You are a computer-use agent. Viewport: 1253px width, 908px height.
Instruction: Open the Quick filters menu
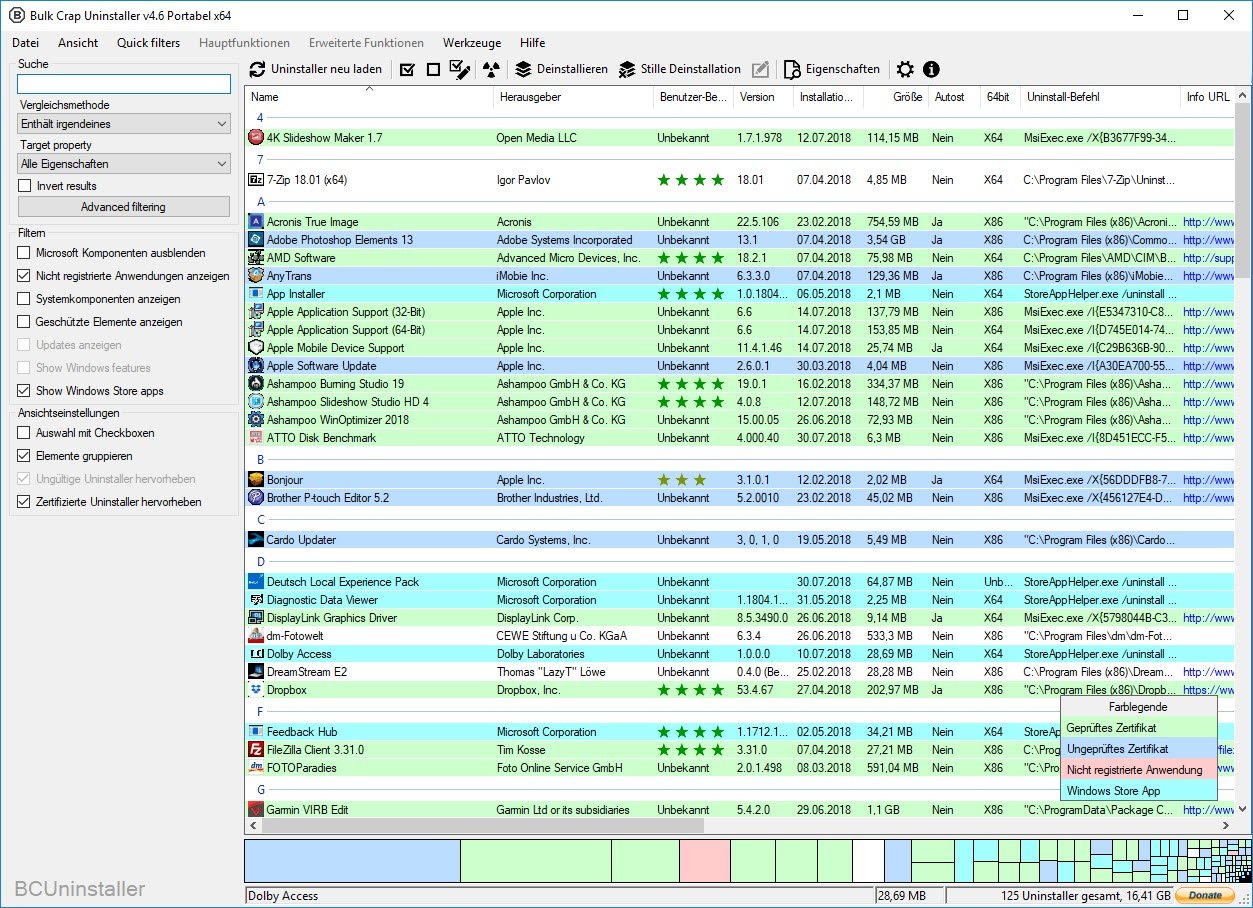(148, 43)
